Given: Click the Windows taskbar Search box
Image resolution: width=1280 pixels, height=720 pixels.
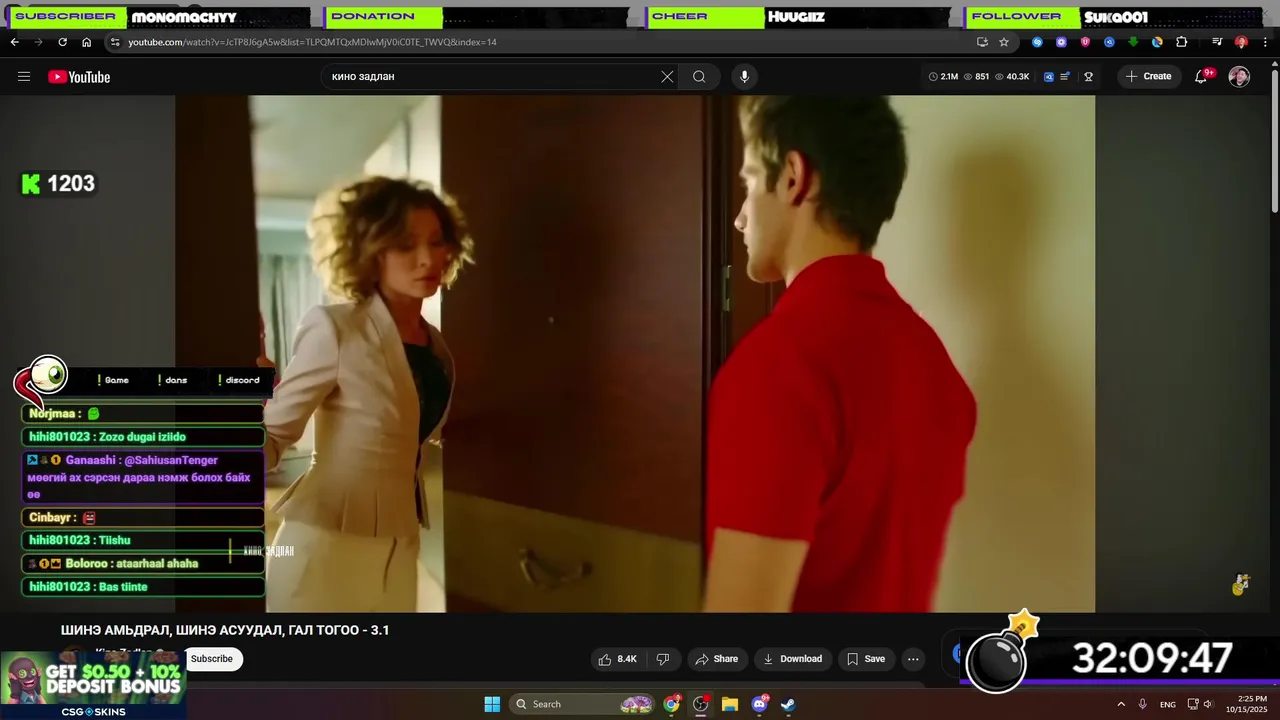Looking at the screenshot, I should [x=583, y=704].
